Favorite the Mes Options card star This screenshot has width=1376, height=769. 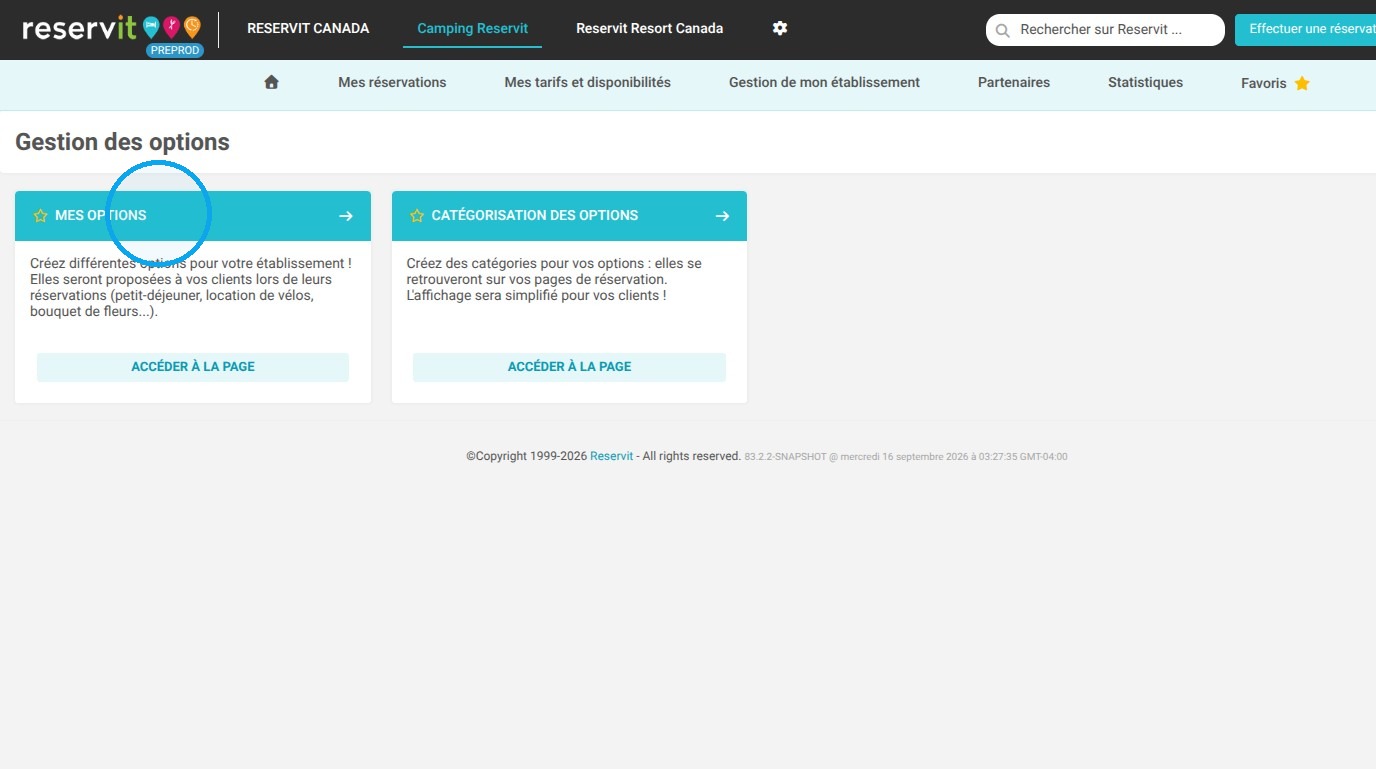click(x=40, y=216)
